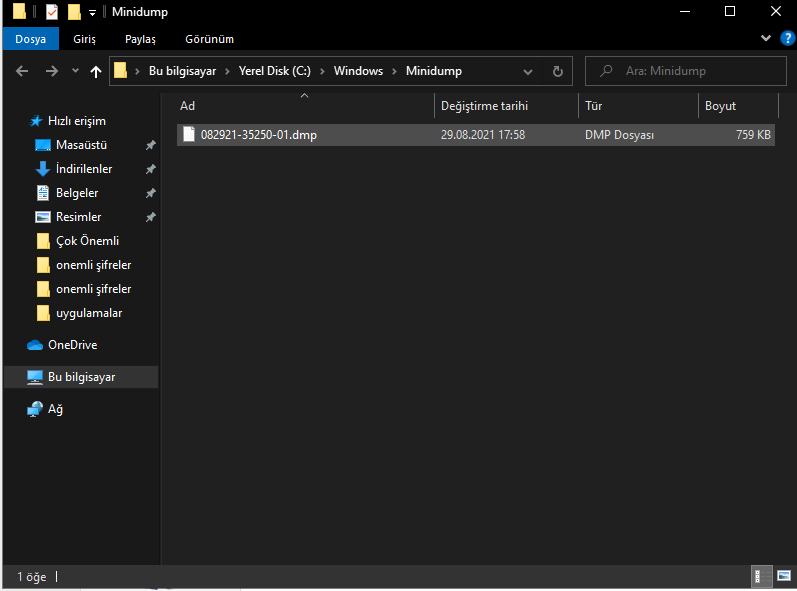Click the Masaüstü desktop icon
Screen dimensions: 797x591
(43, 145)
